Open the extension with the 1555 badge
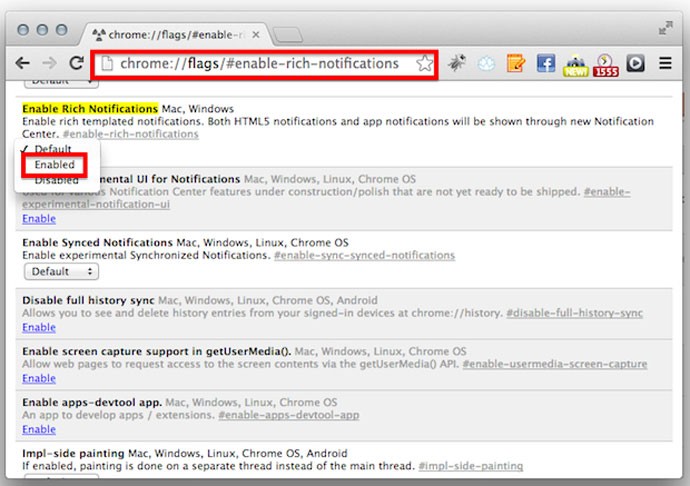Viewport: 690px width, 486px height. pyautogui.click(x=606, y=65)
